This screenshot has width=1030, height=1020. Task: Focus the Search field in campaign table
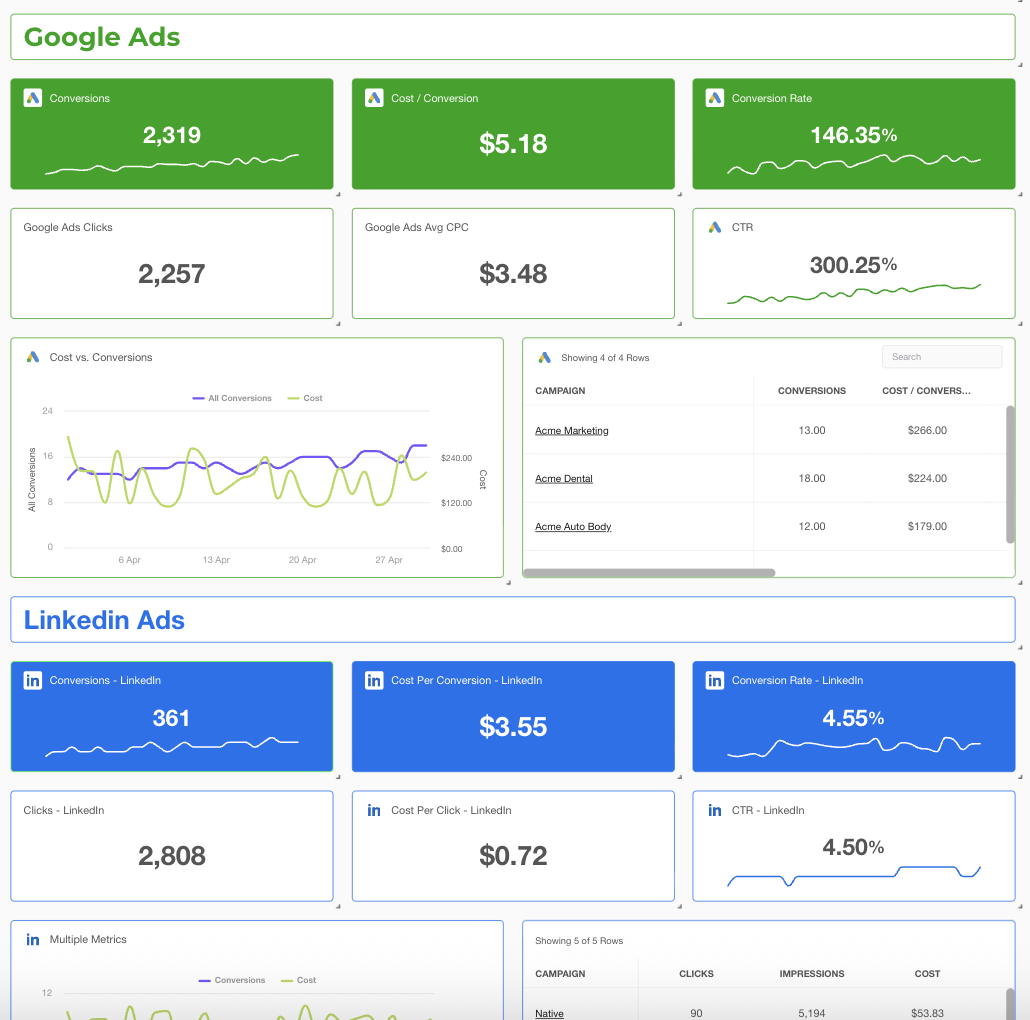point(941,357)
